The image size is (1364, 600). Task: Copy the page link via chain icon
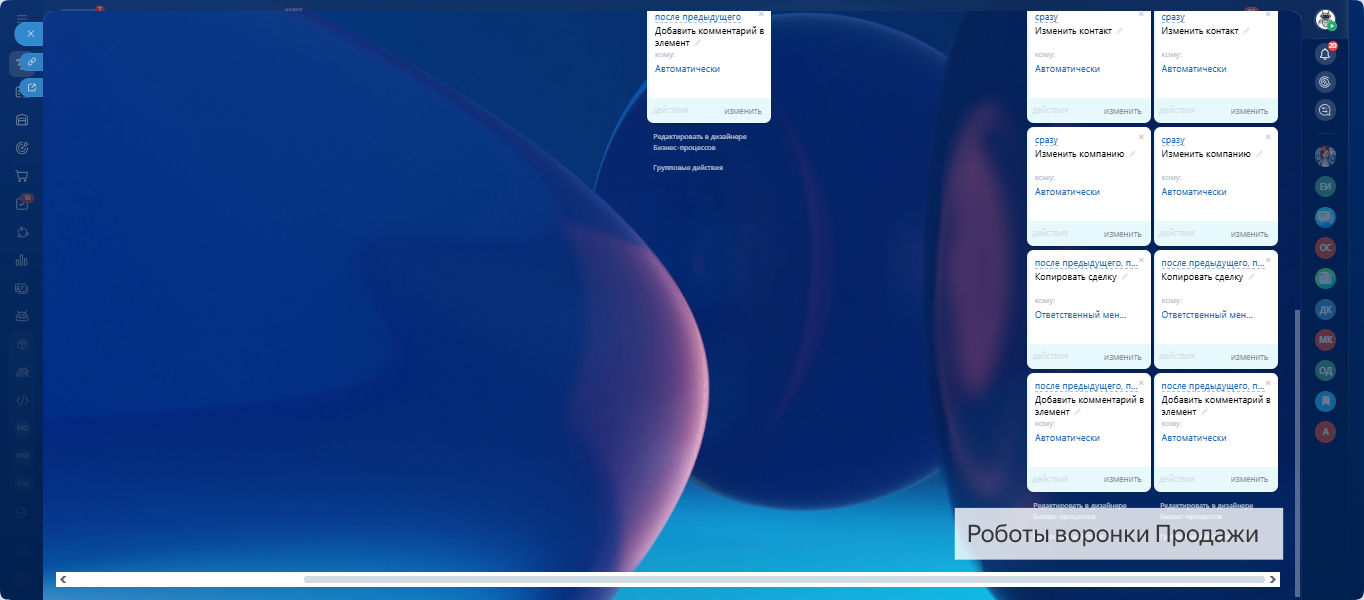(32, 62)
